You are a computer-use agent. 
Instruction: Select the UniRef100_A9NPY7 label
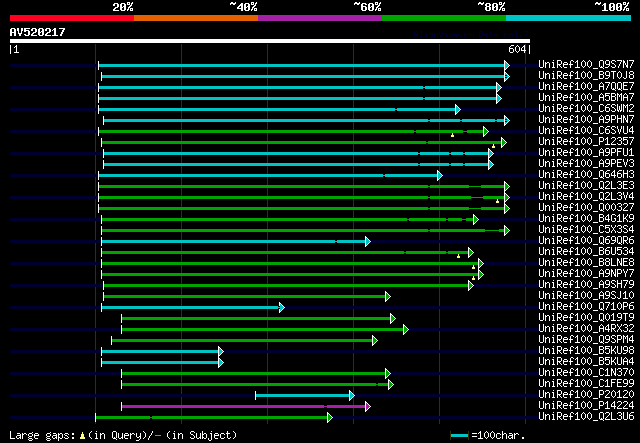[586, 274]
